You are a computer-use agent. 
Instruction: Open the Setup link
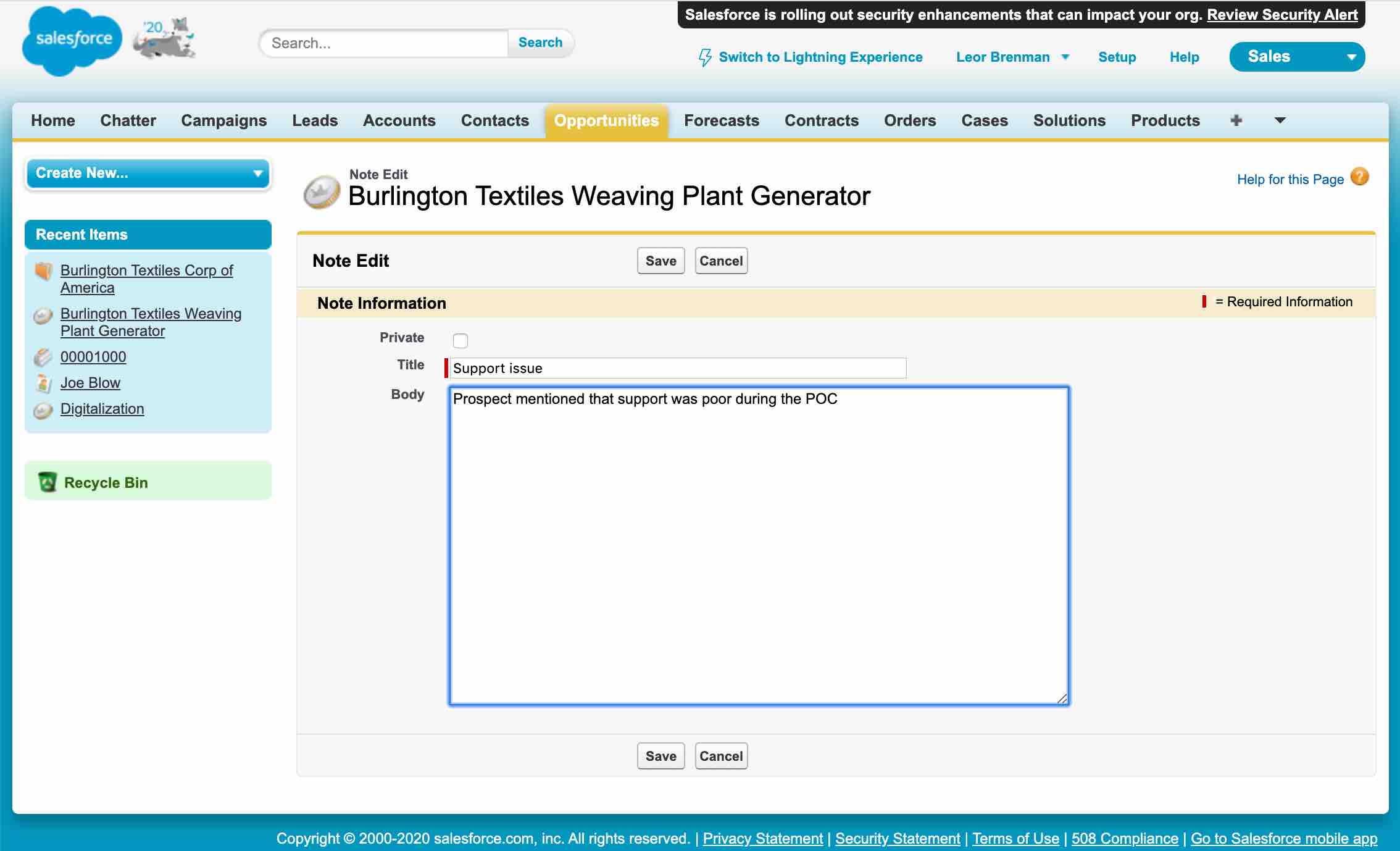click(x=1117, y=57)
